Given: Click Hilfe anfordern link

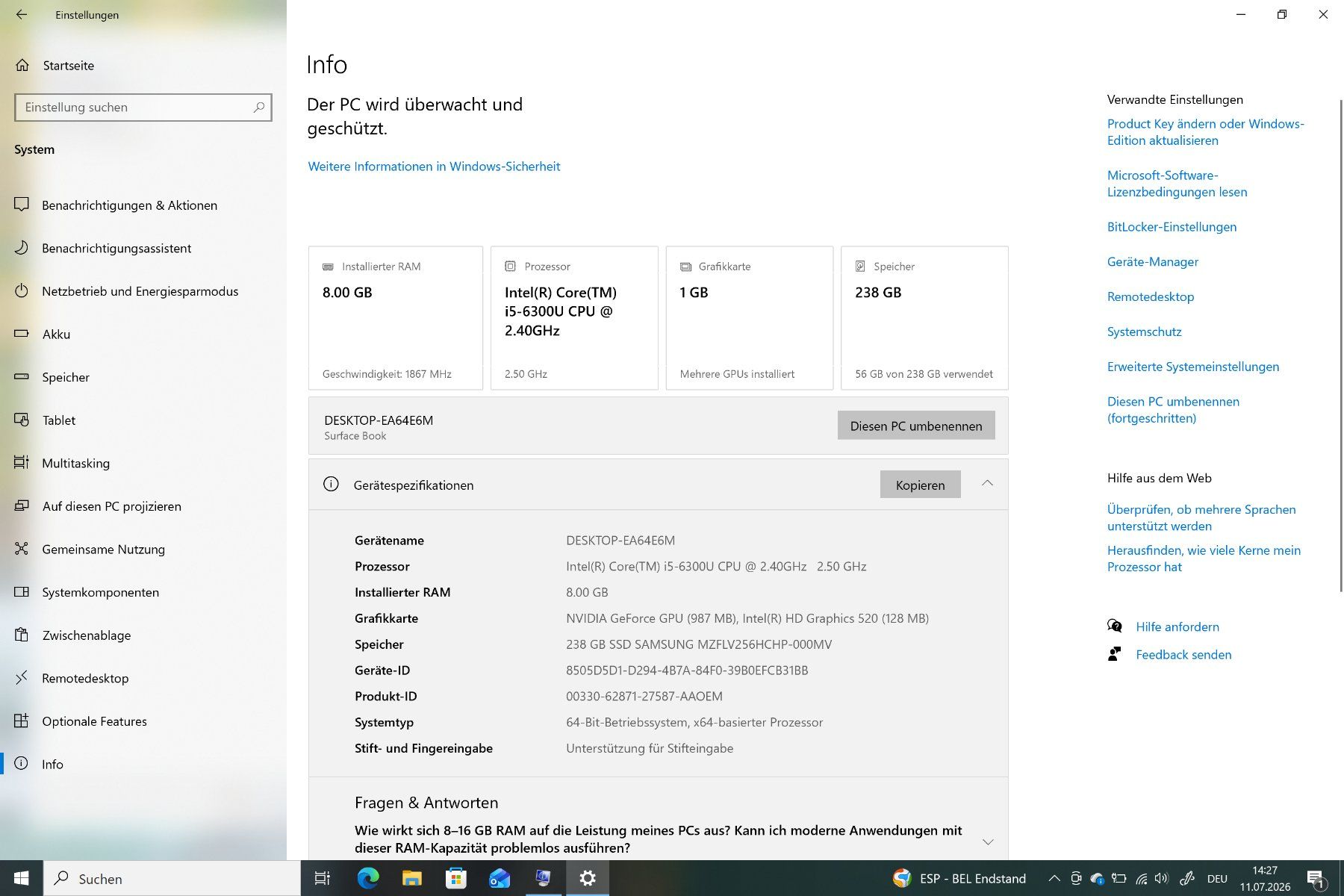Looking at the screenshot, I should tap(1177, 626).
